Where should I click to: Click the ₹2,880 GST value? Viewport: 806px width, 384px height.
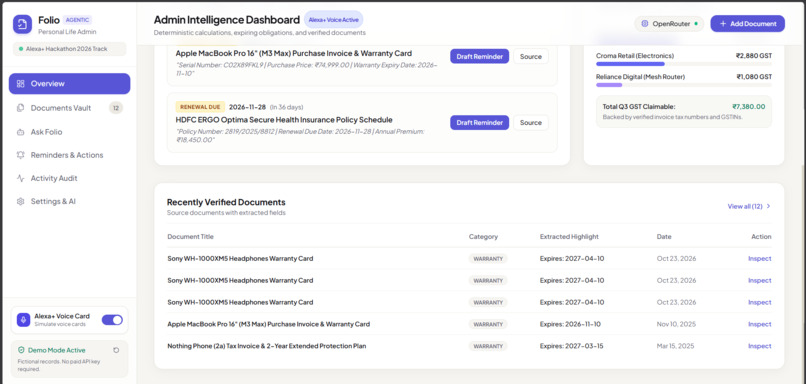(754, 56)
